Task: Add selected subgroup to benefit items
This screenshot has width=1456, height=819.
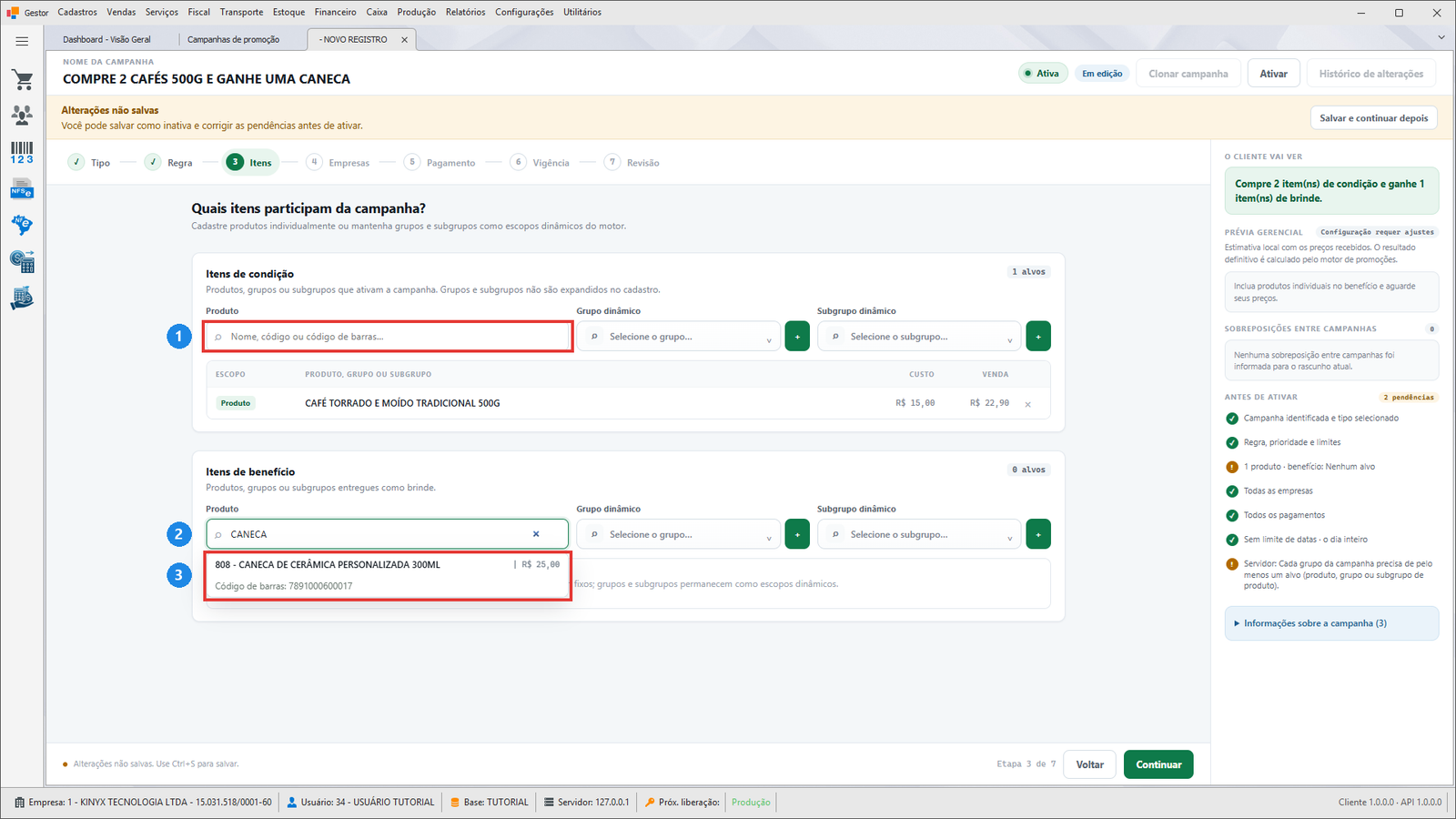Action: click(x=1038, y=534)
